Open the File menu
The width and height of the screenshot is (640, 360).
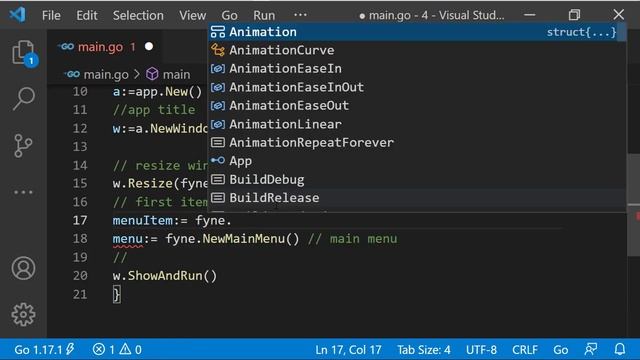point(51,16)
